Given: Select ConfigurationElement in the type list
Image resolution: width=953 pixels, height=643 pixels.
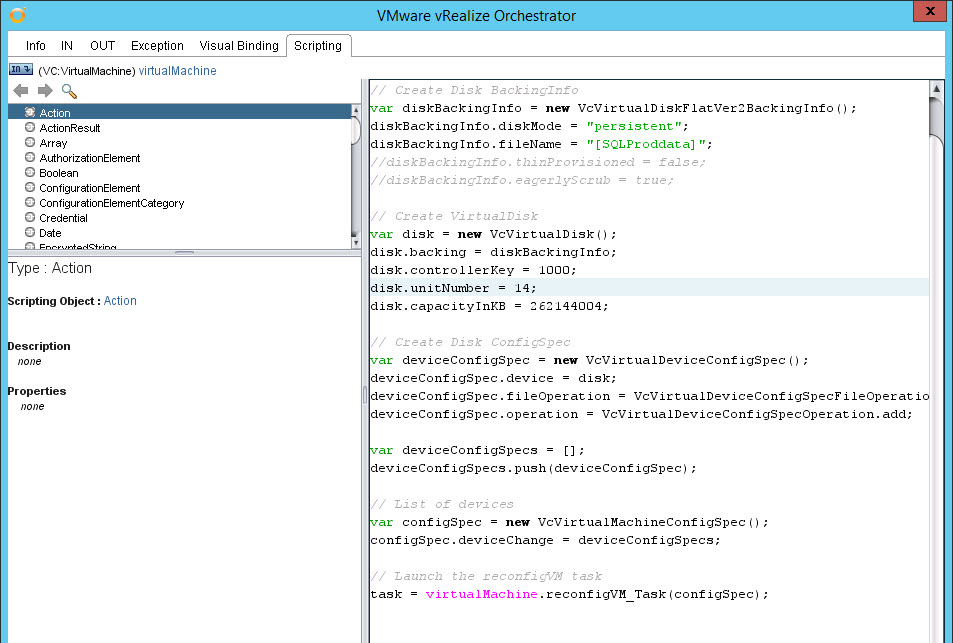Looking at the screenshot, I should (90, 188).
